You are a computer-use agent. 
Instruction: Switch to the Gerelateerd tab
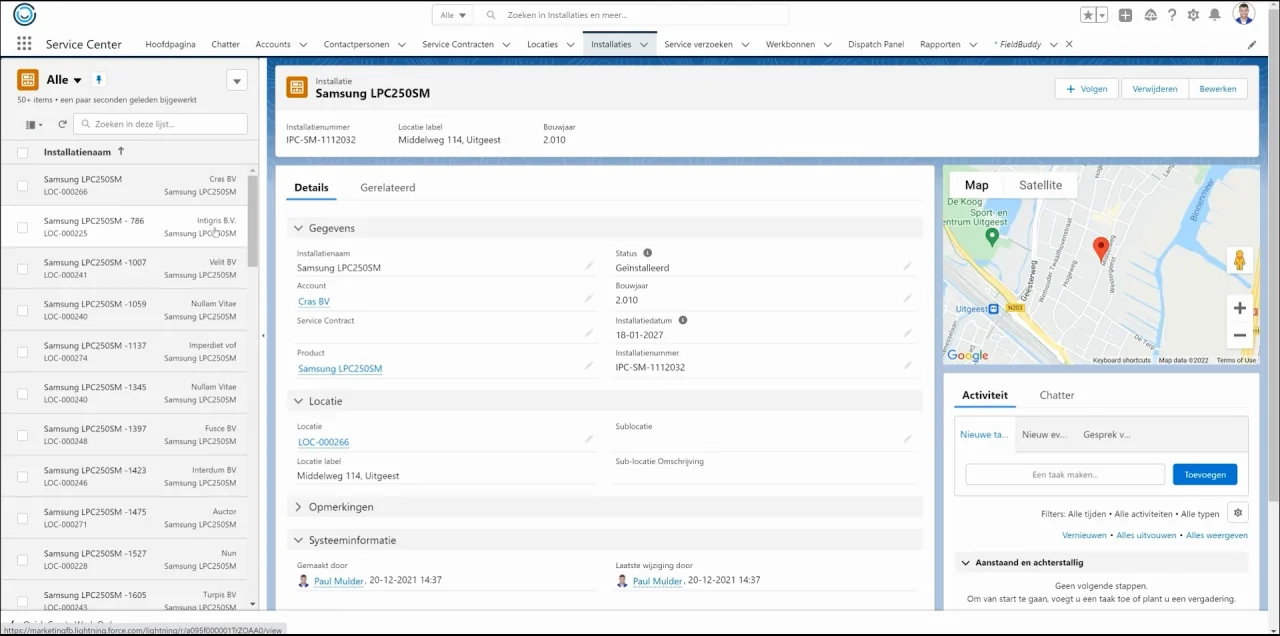[x=387, y=187]
